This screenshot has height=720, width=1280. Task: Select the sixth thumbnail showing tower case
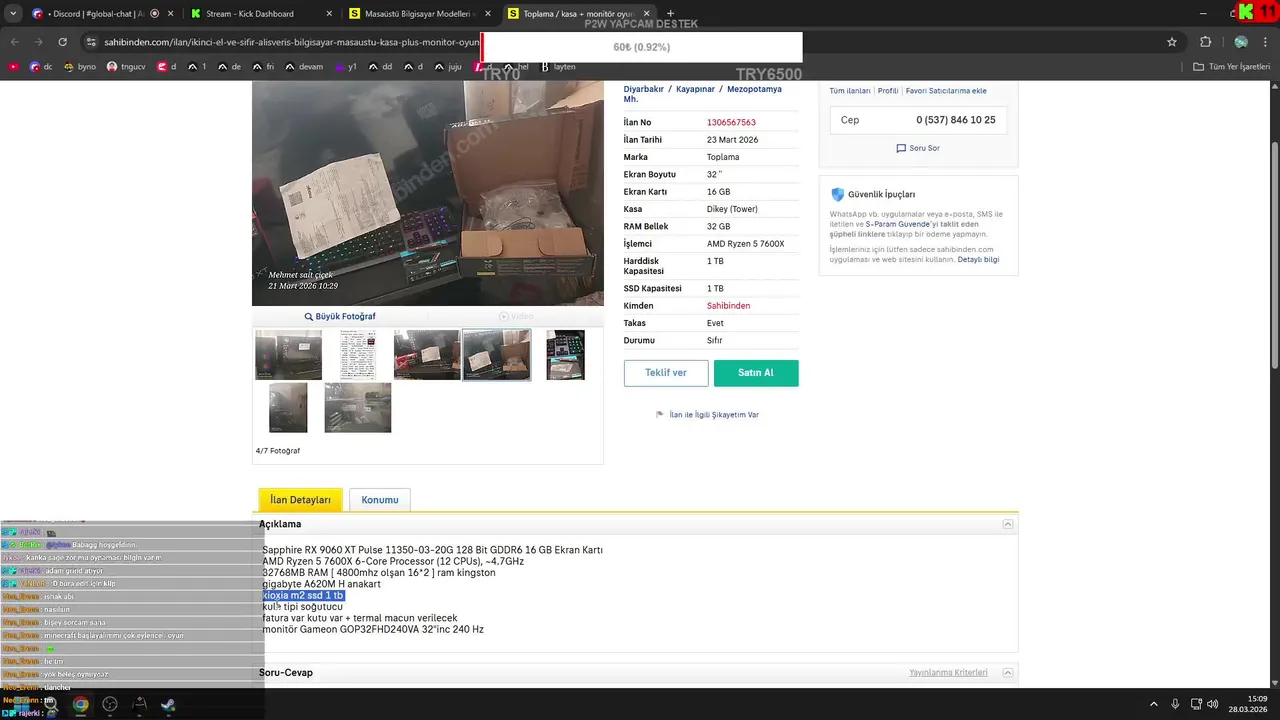(288, 407)
